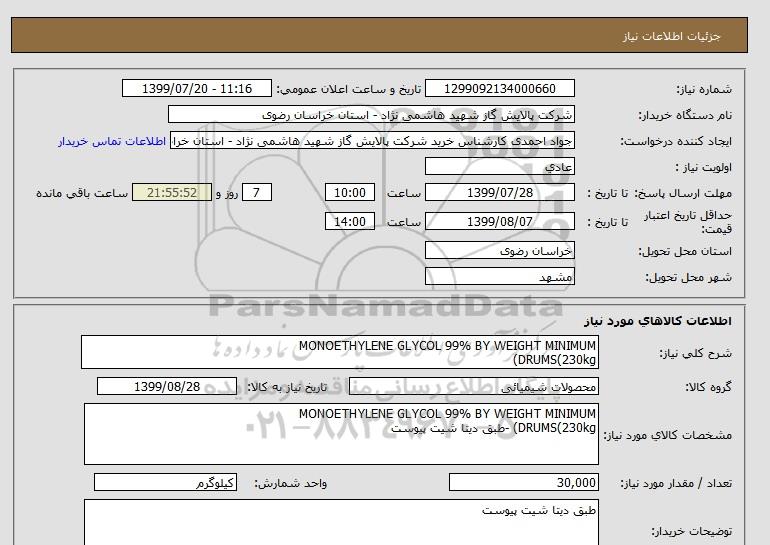Click the مشخصات کالای مورد نیاز text area
Viewport: 770px width, 545px height.
pos(340,434)
